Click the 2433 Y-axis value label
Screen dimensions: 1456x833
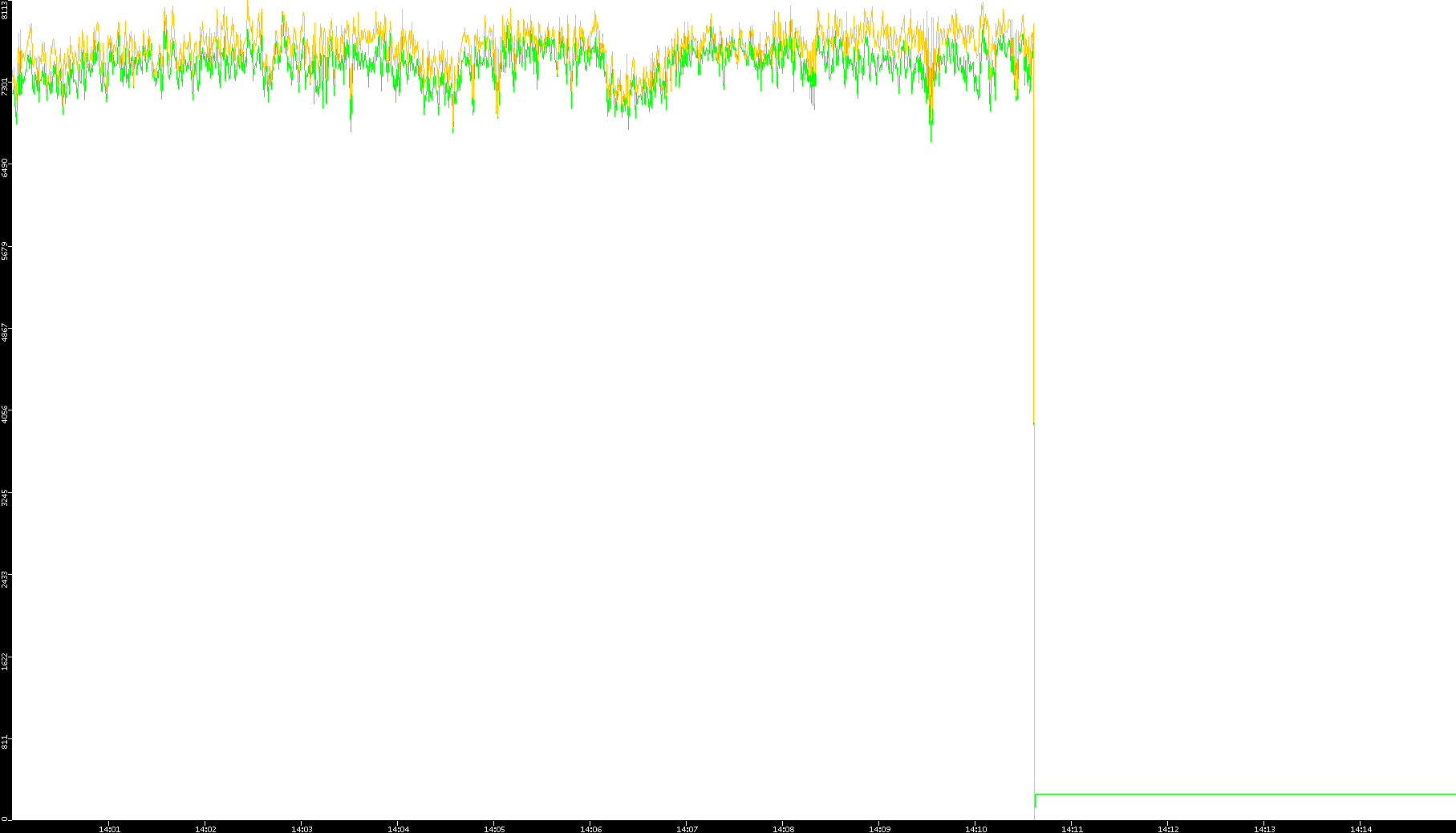5,577
